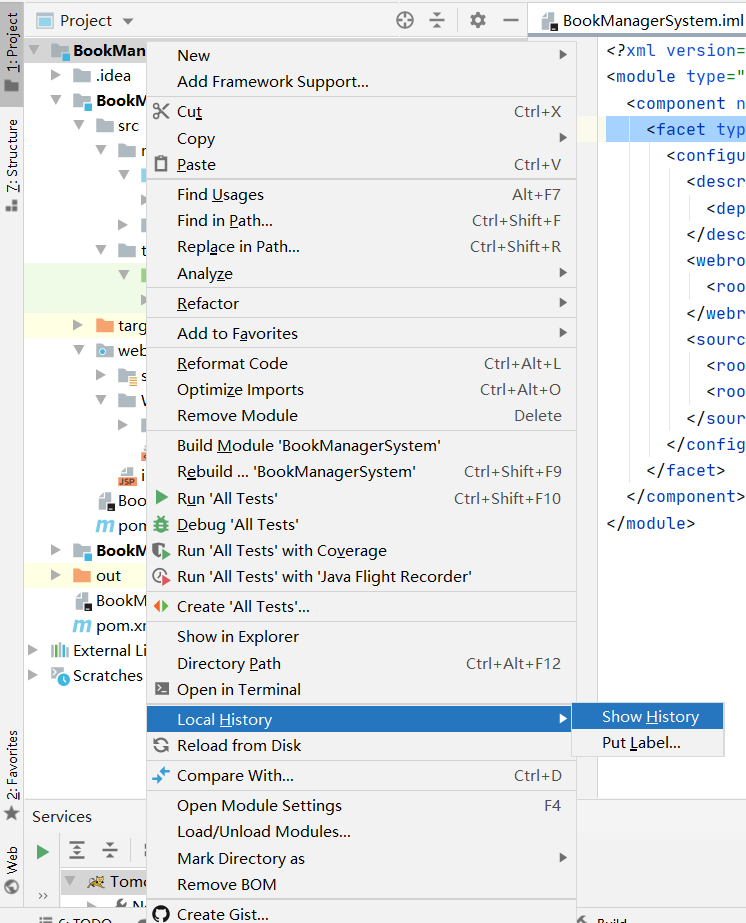Open the Add to Favorites submenu
Viewport: 746px width, 923px height.
coord(361,333)
